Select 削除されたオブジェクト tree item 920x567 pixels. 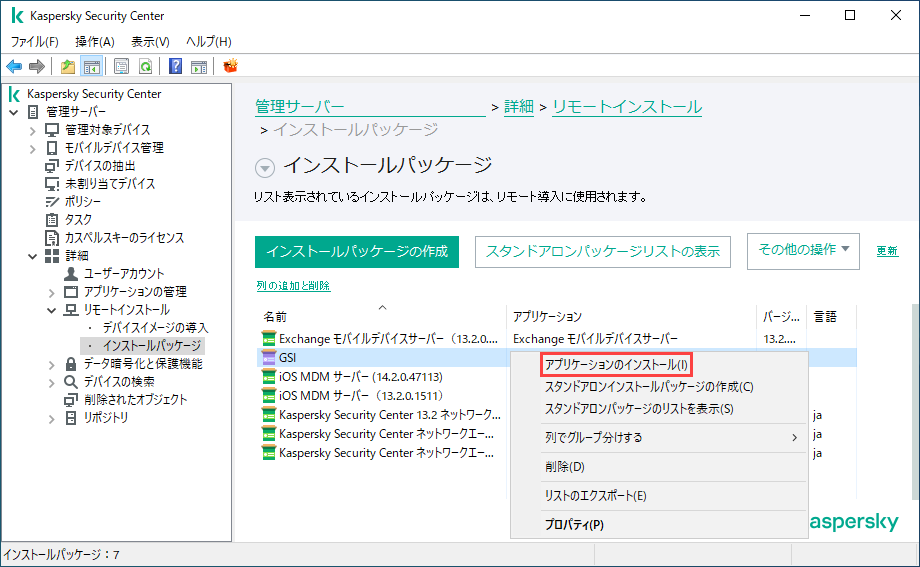[135, 400]
